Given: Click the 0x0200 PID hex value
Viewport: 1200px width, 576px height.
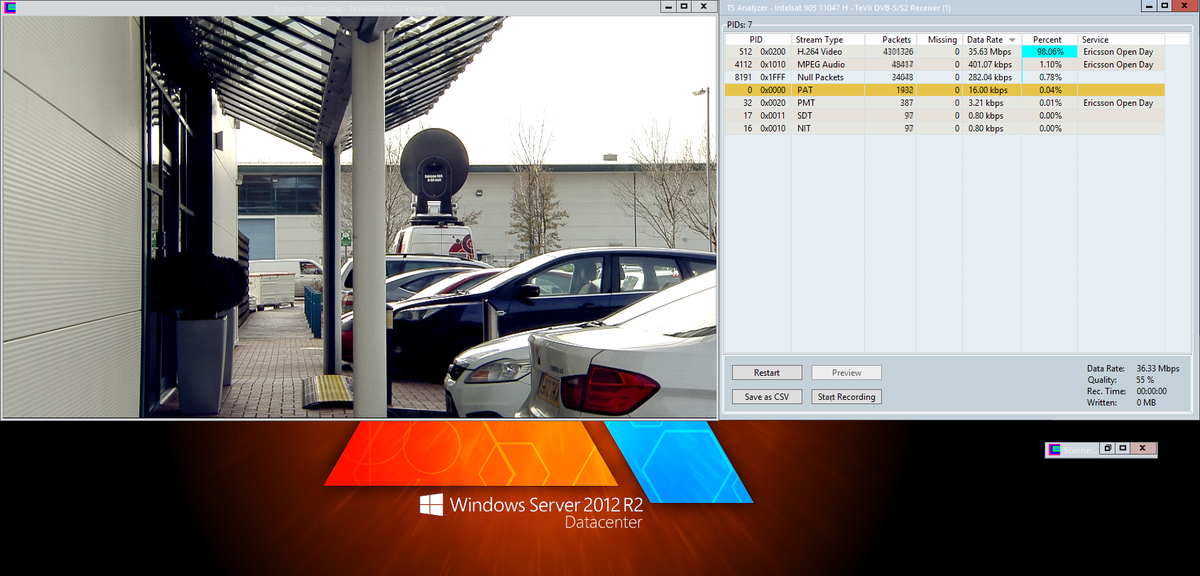Looking at the screenshot, I should tap(773, 51).
